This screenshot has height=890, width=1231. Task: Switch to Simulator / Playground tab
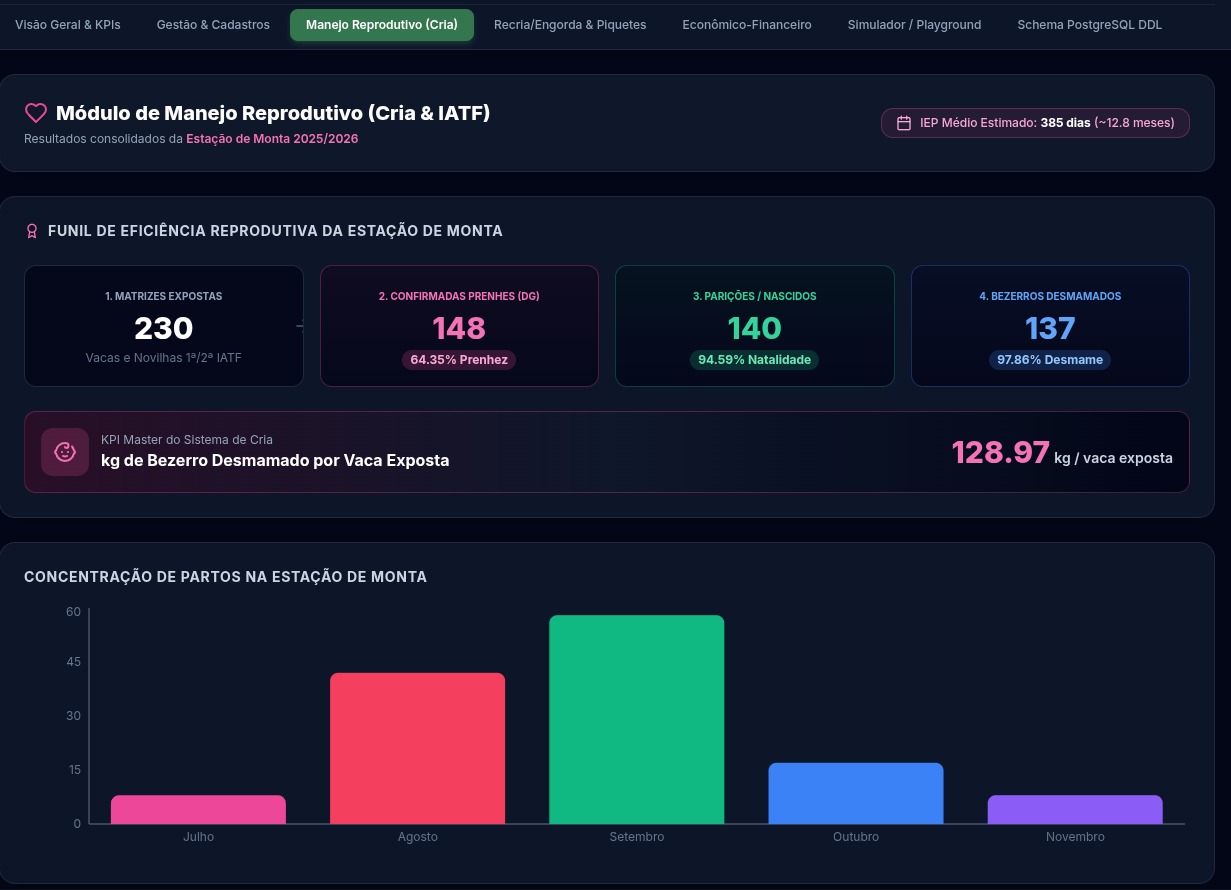point(914,25)
